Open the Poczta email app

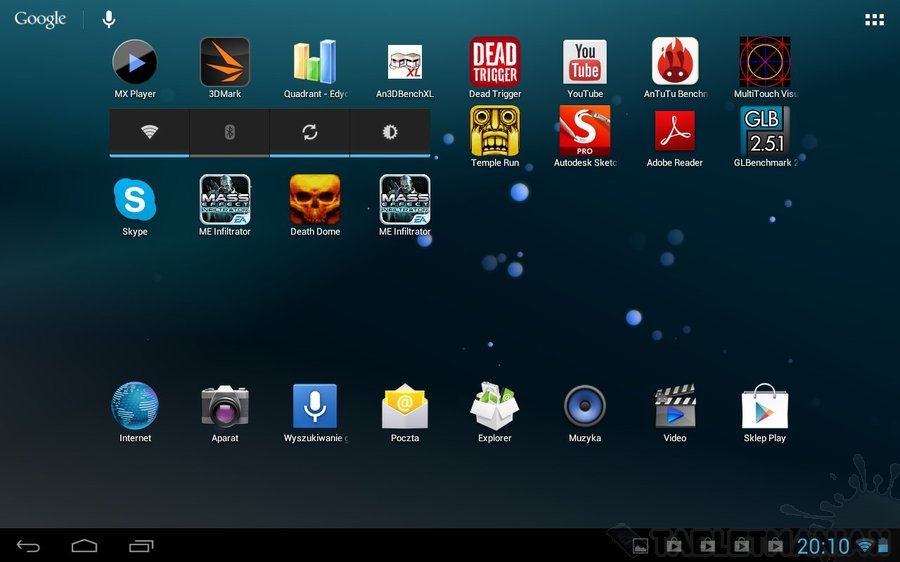(405, 406)
